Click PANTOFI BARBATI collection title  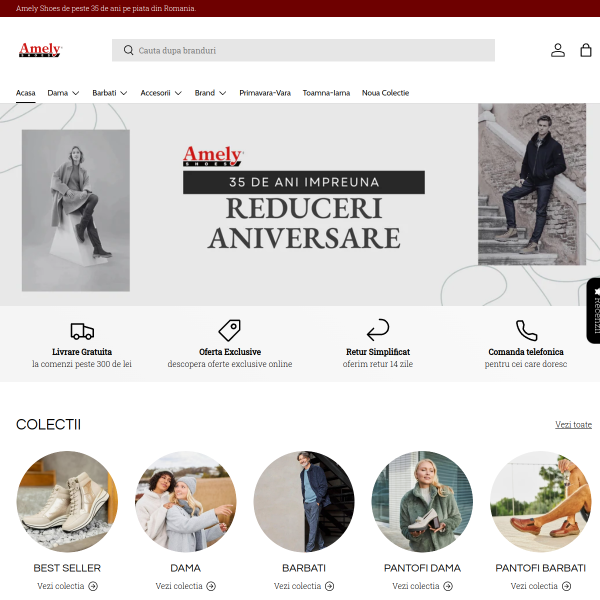coord(540,568)
